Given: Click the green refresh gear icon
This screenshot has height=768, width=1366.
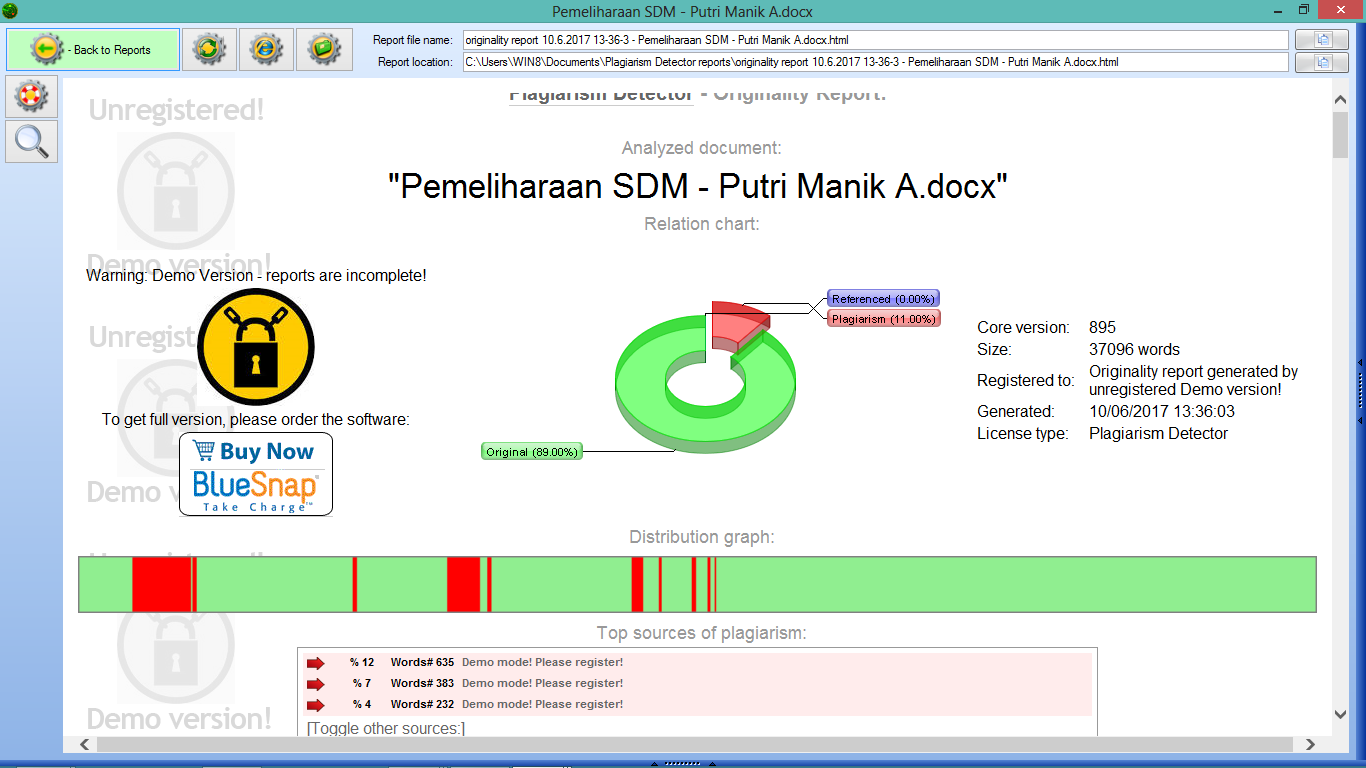Looking at the screenshot, I should (x=209, y=49).
